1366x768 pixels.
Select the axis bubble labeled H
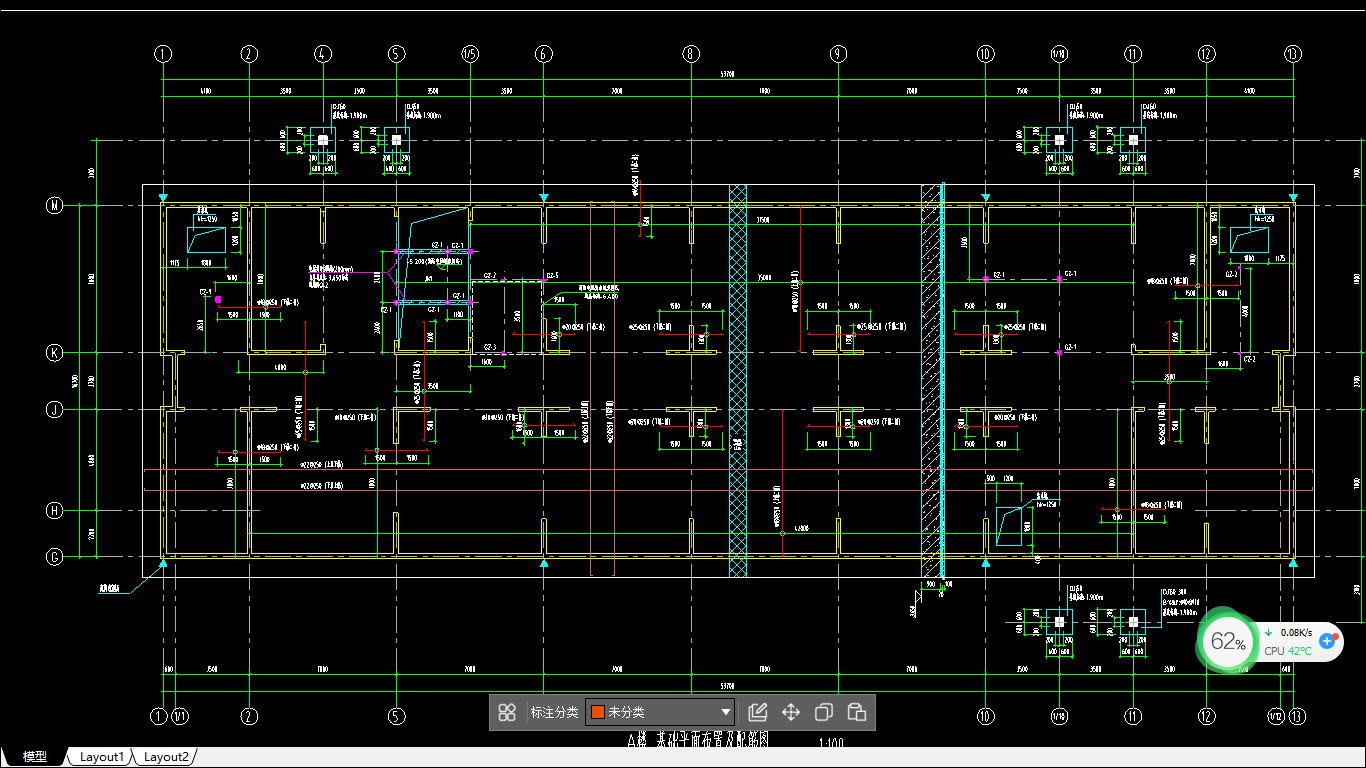click(x=55, y=511)
